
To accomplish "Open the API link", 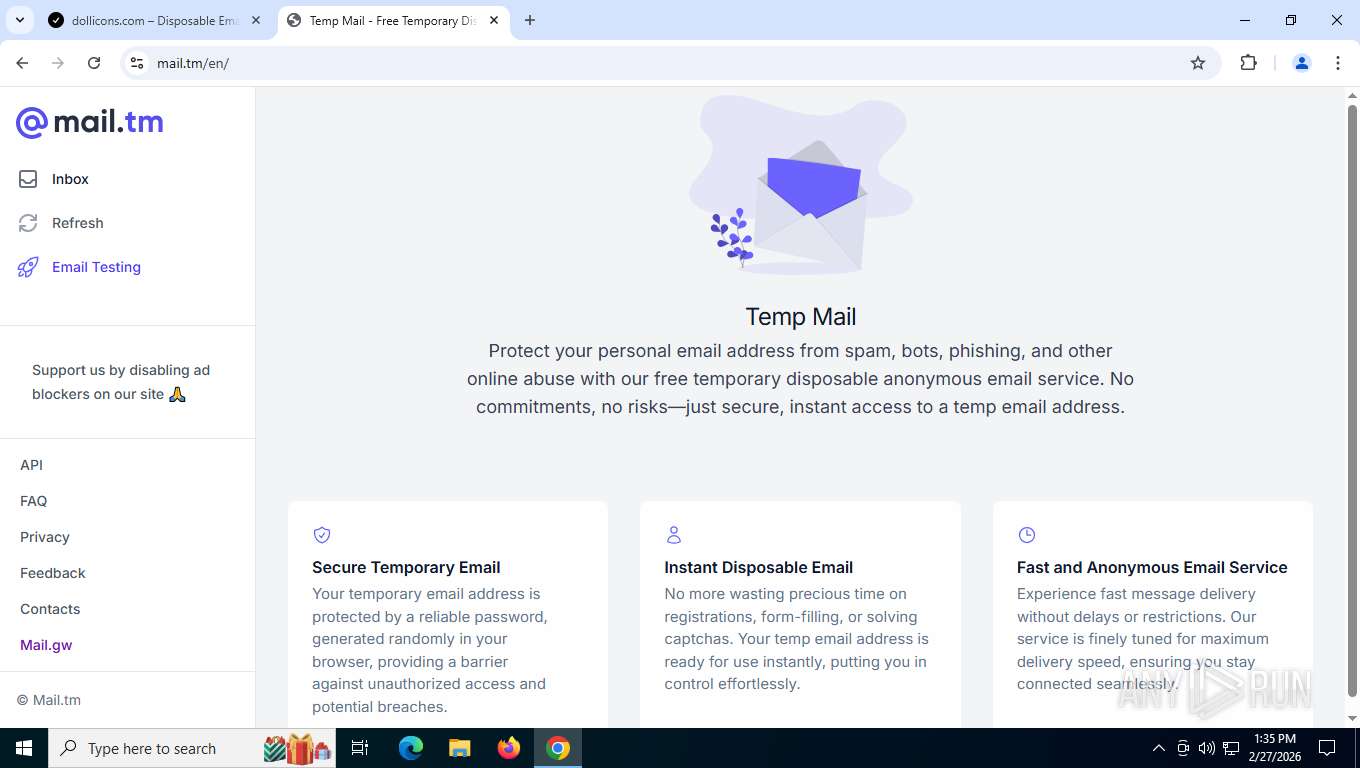I will [31, 465].
